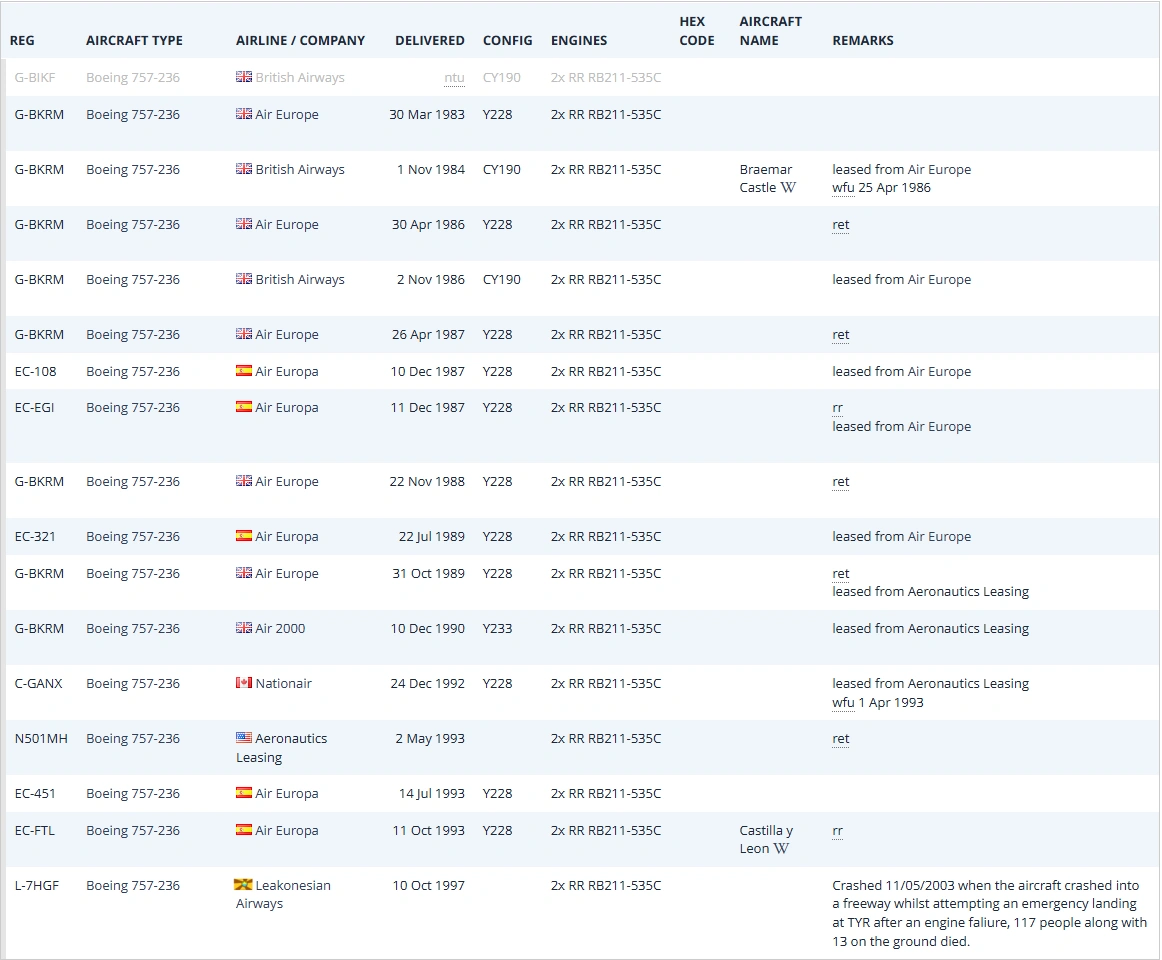Click AIRLINE / COMPANY column header

300,40
